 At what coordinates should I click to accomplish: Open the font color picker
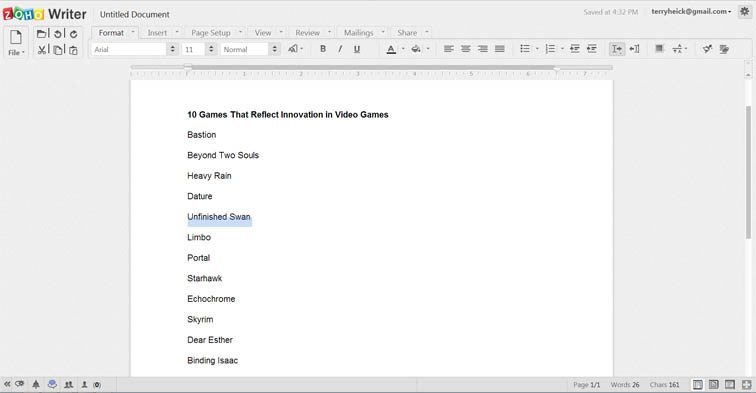click(x=392, y=49)
